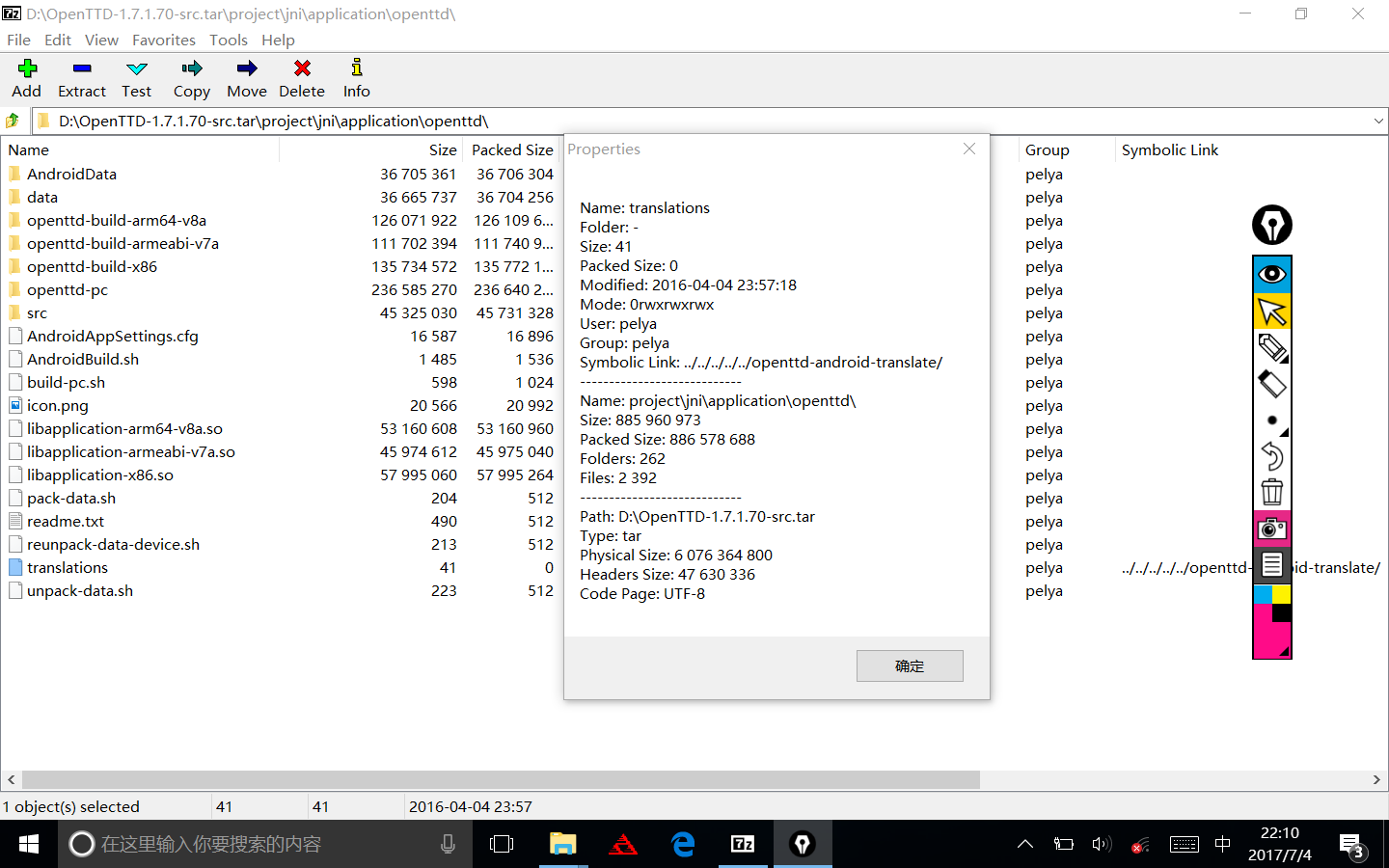
Task: Sort by the Name column header
Action: click(140, 149)
